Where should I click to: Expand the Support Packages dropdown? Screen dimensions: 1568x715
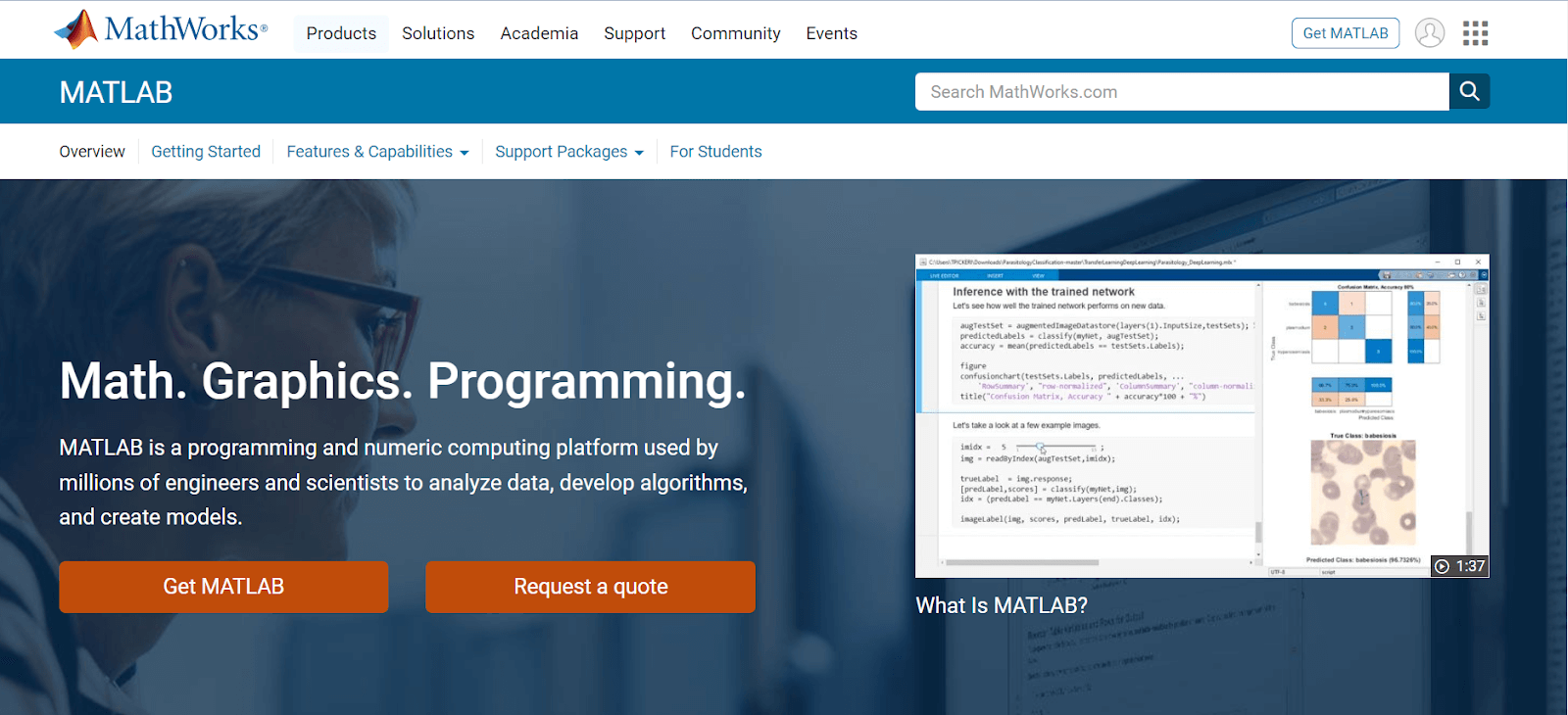(x=569, y=152)
